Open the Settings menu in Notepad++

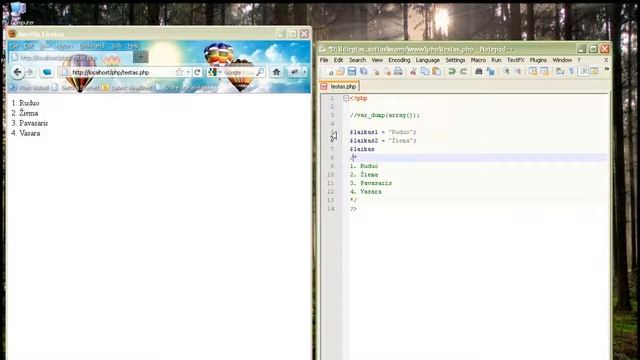455,60
